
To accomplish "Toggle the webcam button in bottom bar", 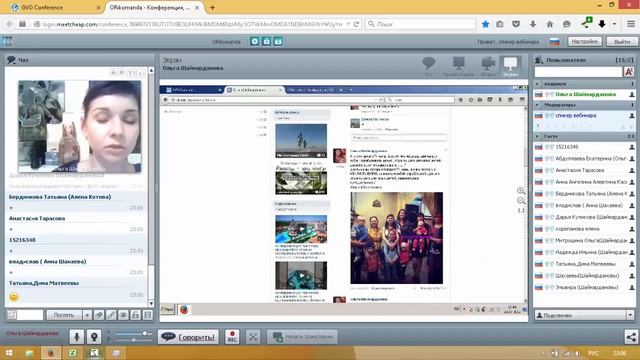I will coord(94,337).
